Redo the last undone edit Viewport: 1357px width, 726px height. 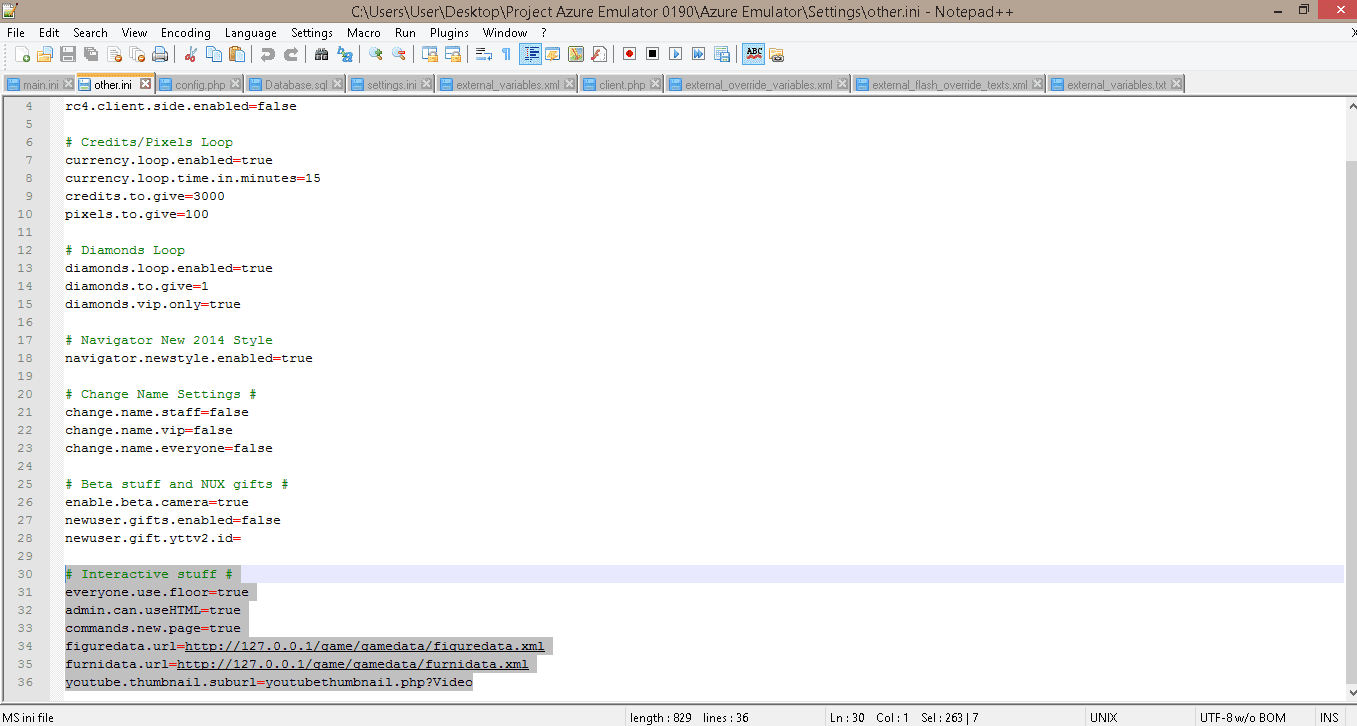point(291,54)
